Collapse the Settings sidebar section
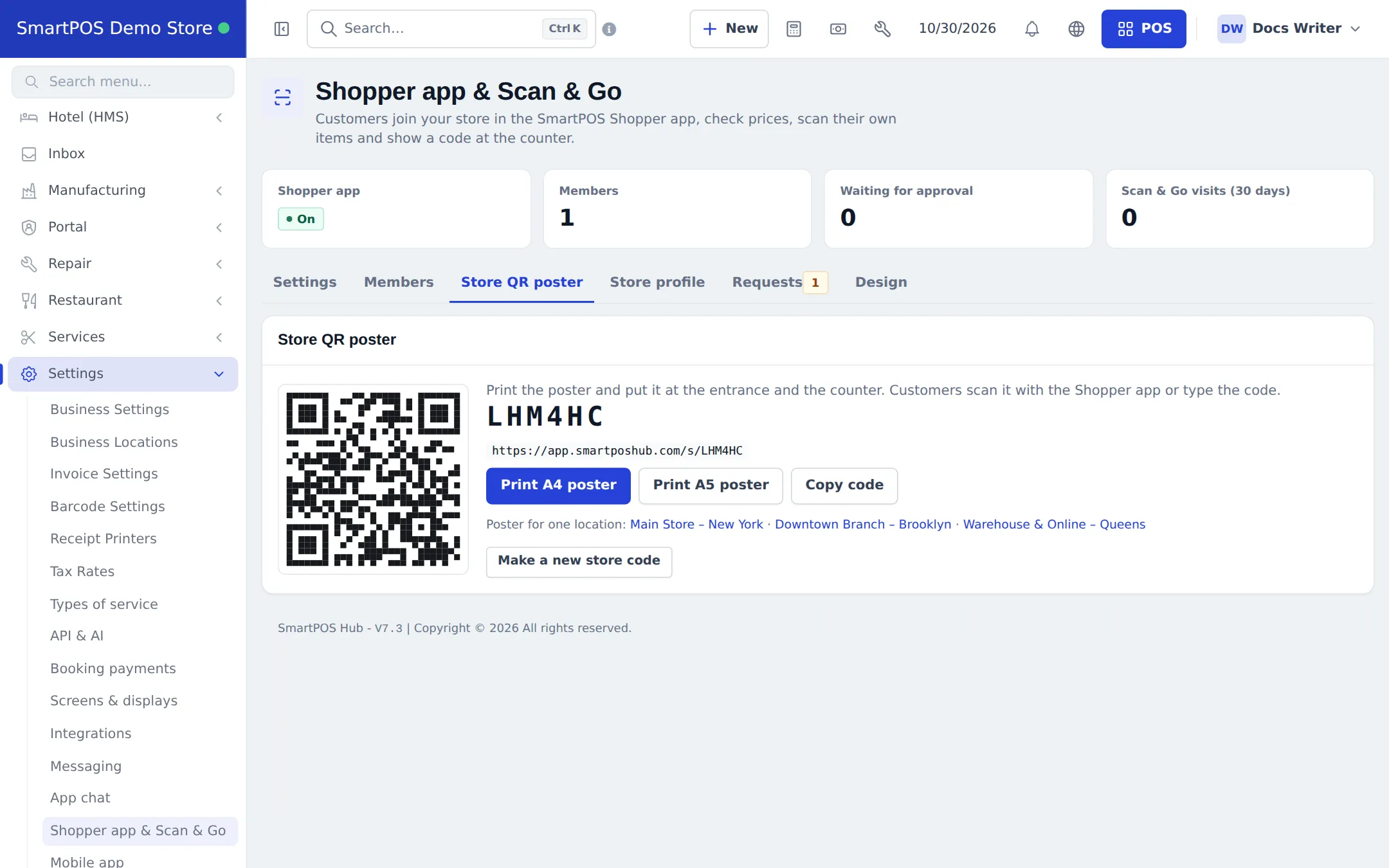The height and width of the screenshot is (868, 1389). pos(123,374)
